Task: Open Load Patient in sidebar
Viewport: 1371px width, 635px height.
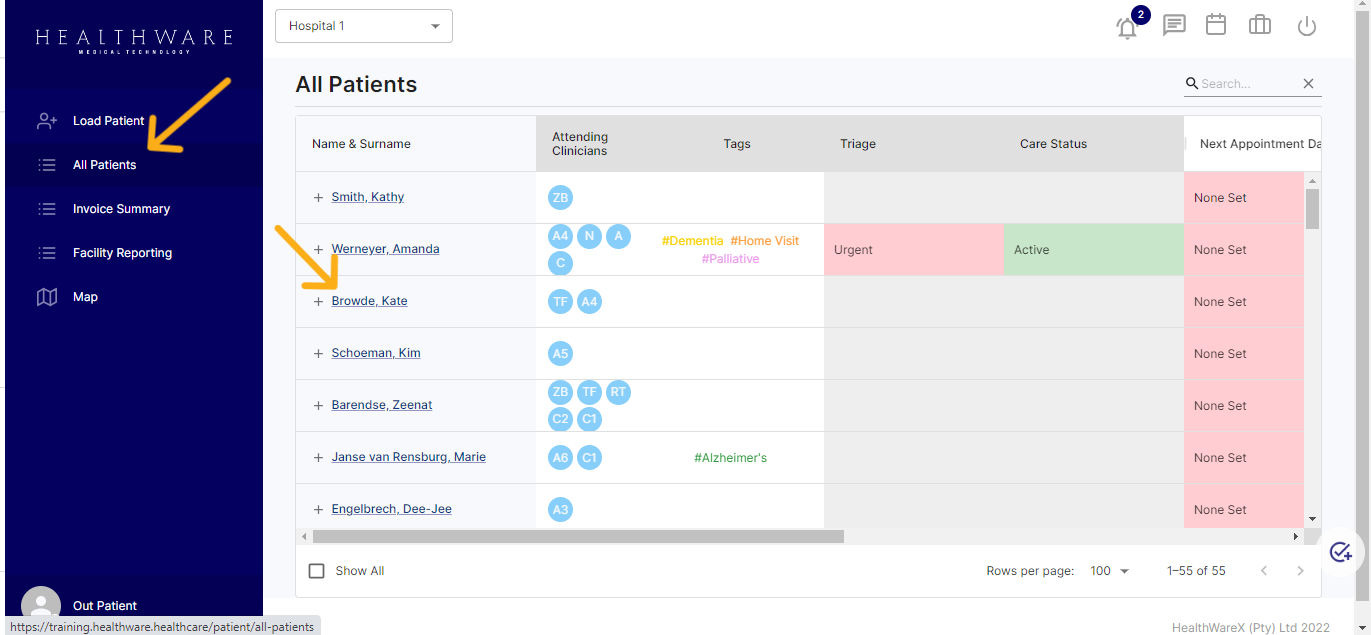Action: pyautogui.click(x=108, y=121)
